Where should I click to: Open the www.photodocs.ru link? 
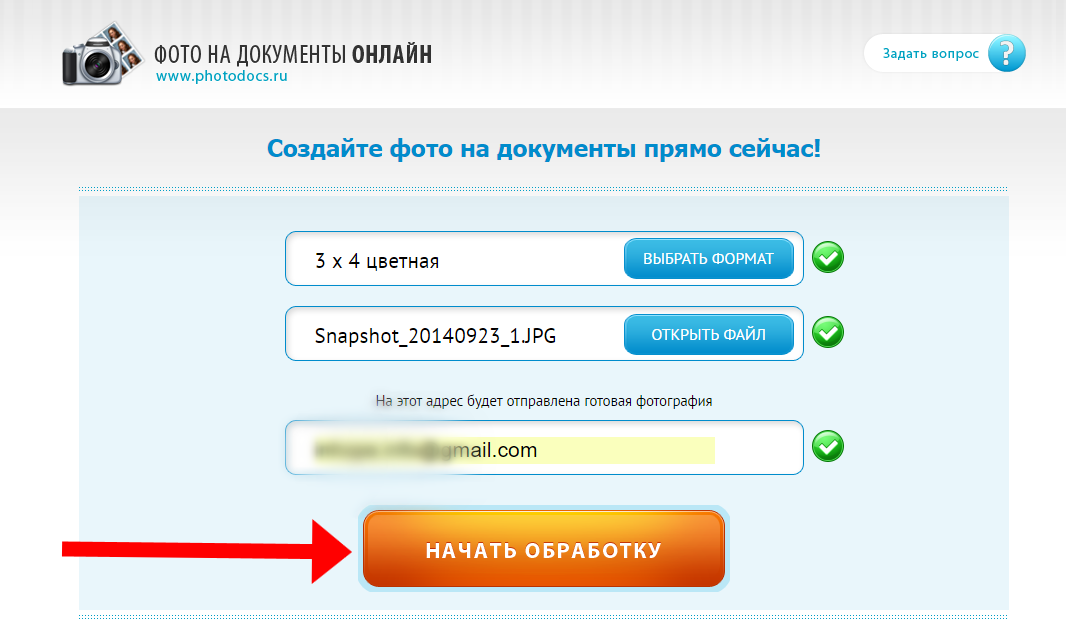coord(222,76)
